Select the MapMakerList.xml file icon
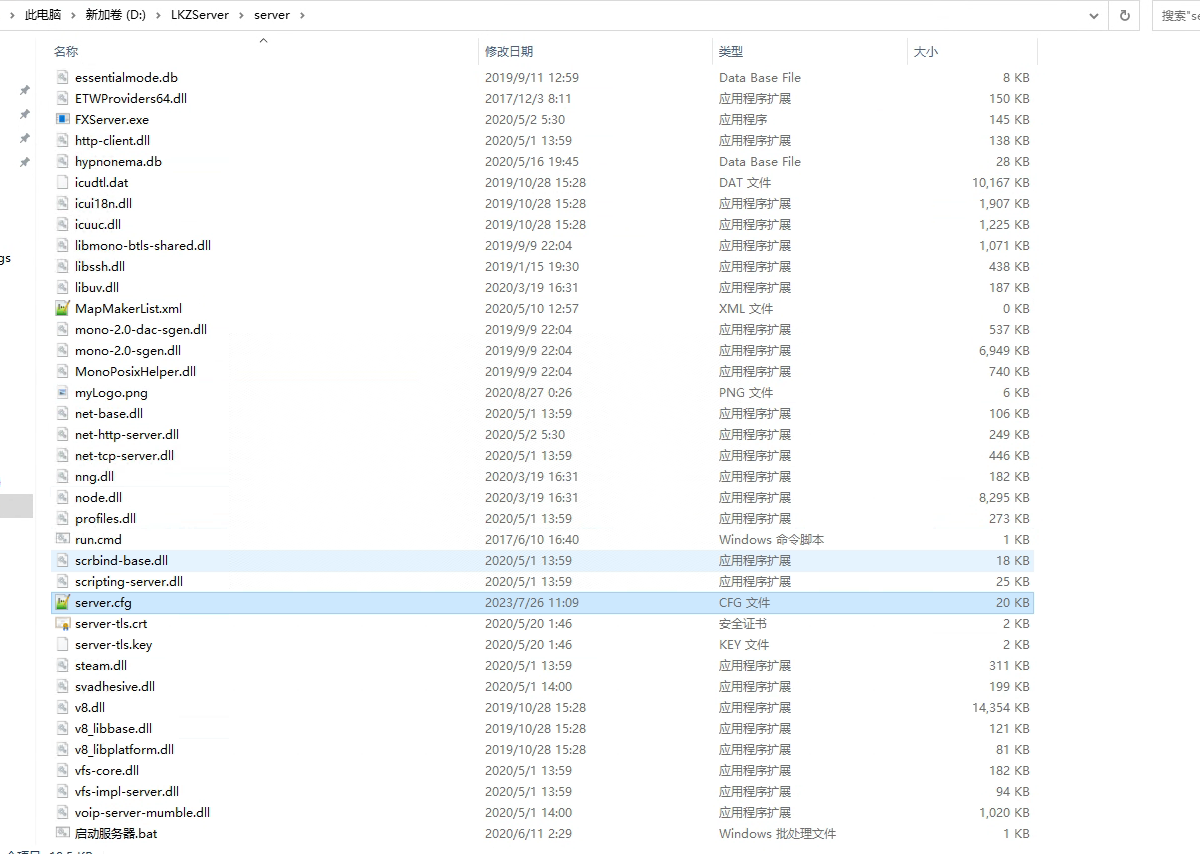Viewport: 1200px width, 854px height. [63, 308]
